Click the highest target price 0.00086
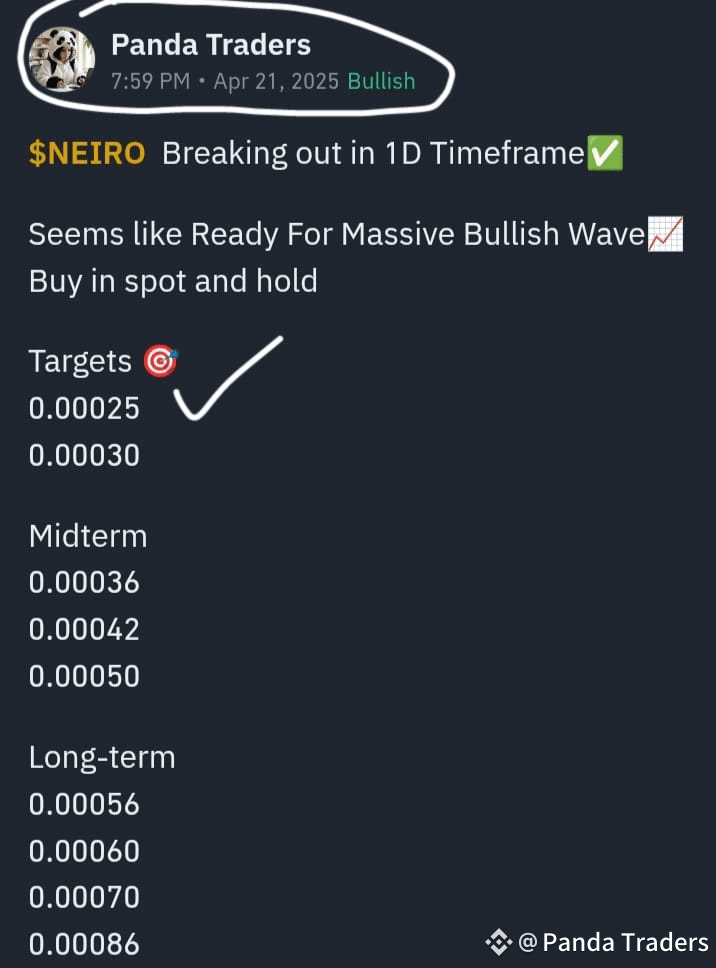 point(84,943)
